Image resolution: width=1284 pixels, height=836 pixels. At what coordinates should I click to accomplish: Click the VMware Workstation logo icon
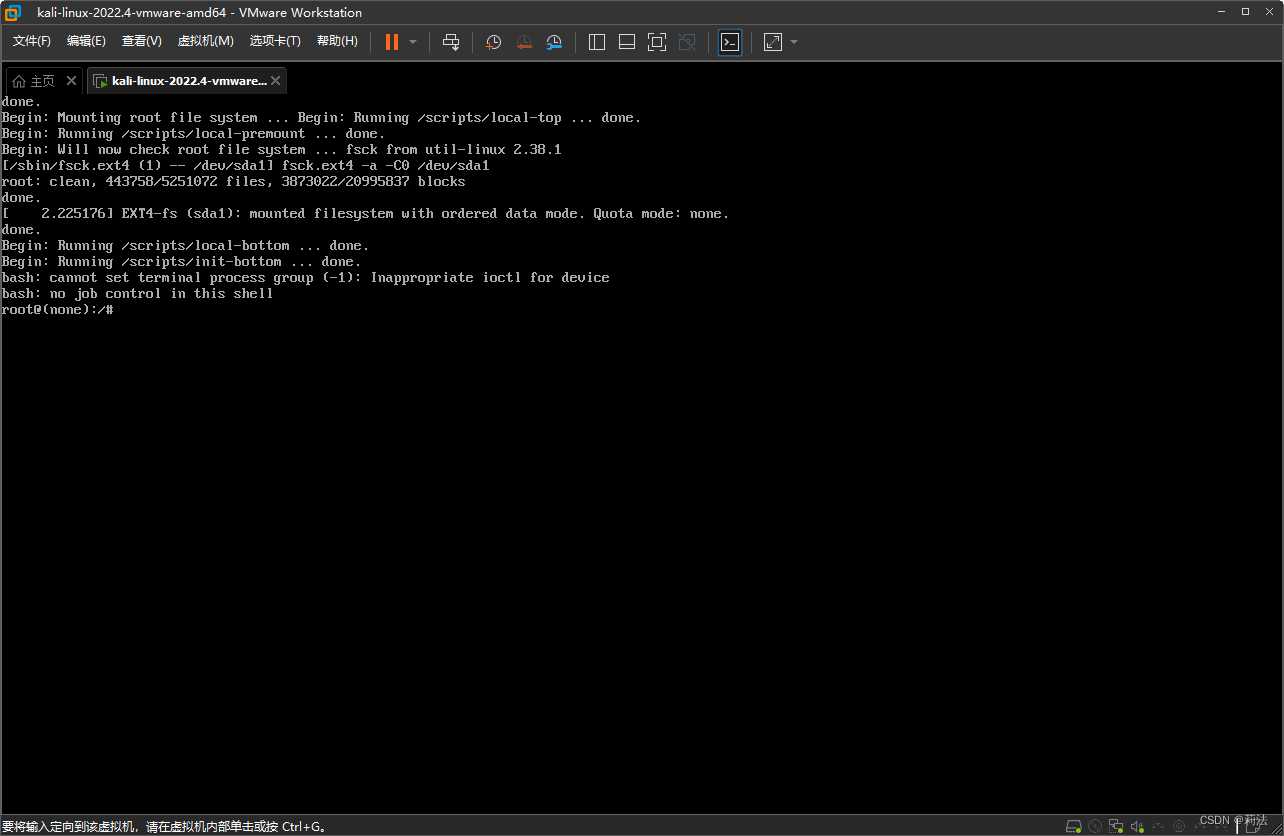[x=13, y=12]
